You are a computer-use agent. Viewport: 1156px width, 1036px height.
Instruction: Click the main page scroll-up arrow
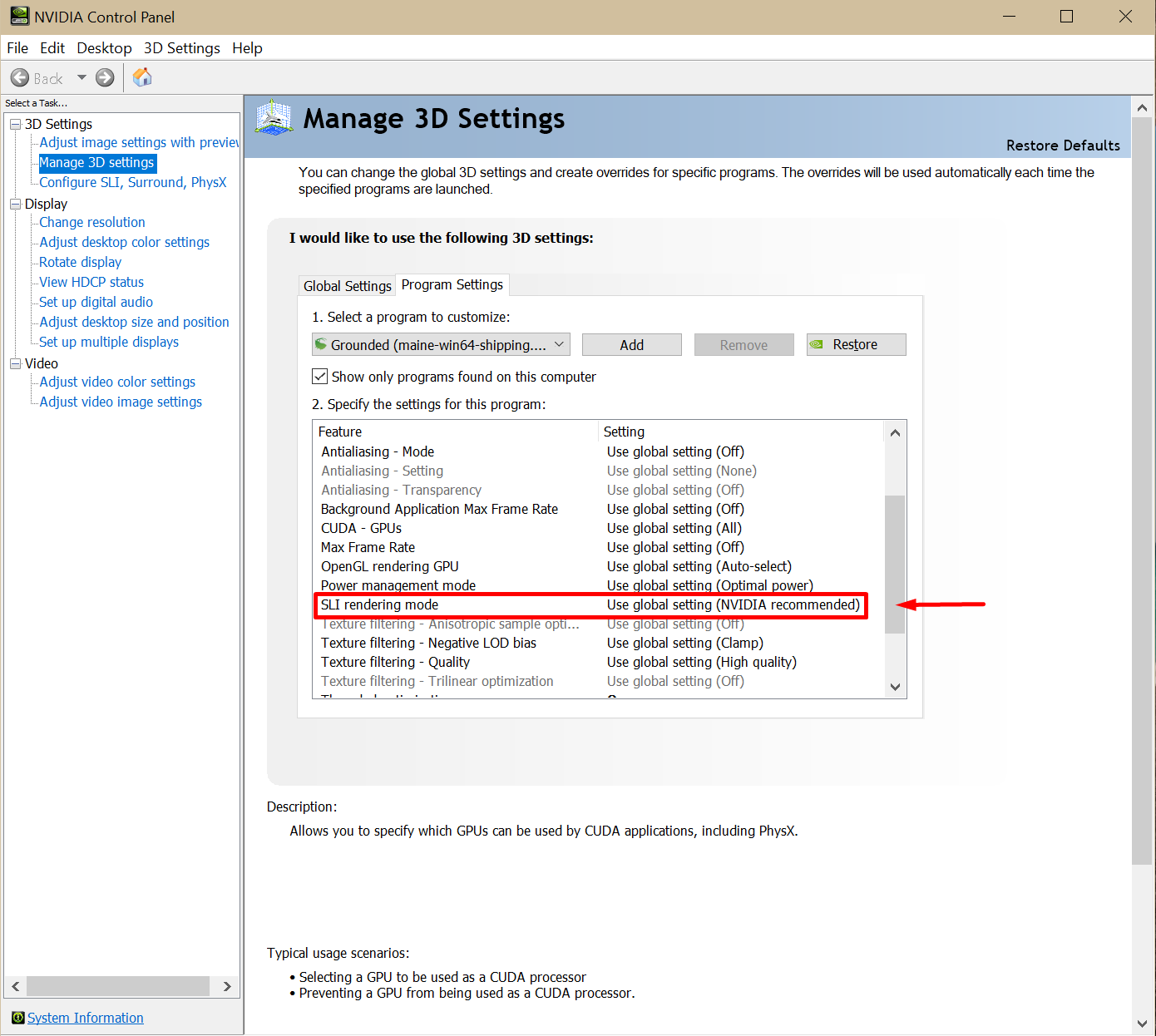pos(1143,107)
